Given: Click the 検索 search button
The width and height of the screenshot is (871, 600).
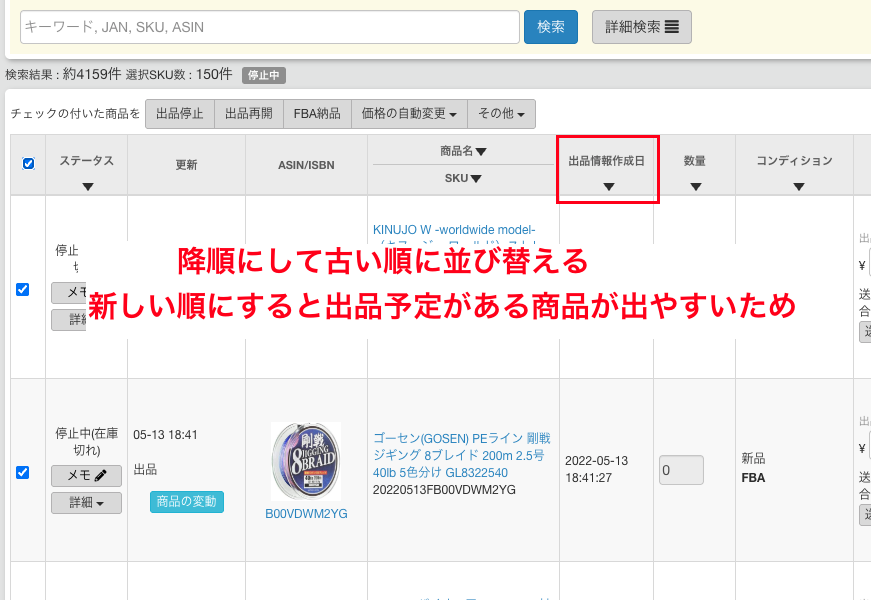Looking at the screenshot, I should pyautogui.click(x=550, y=27).
